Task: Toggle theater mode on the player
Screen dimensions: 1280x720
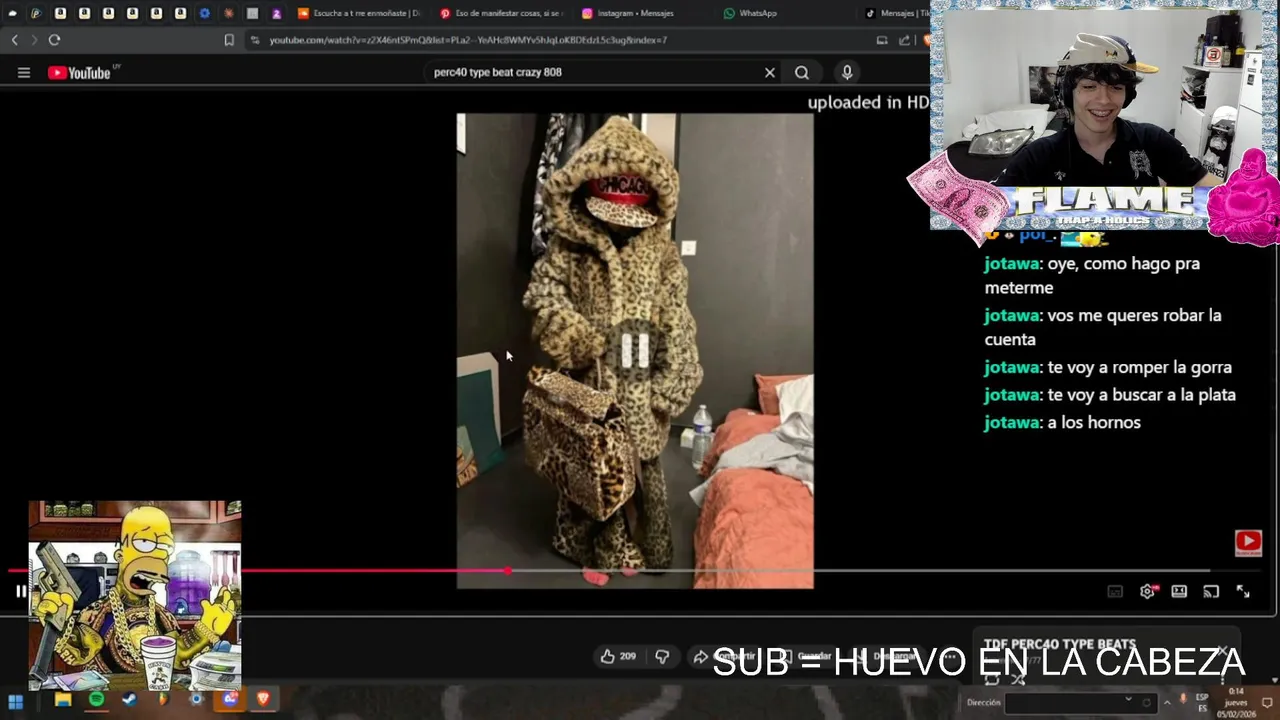Action: [x=1179, y=591]
